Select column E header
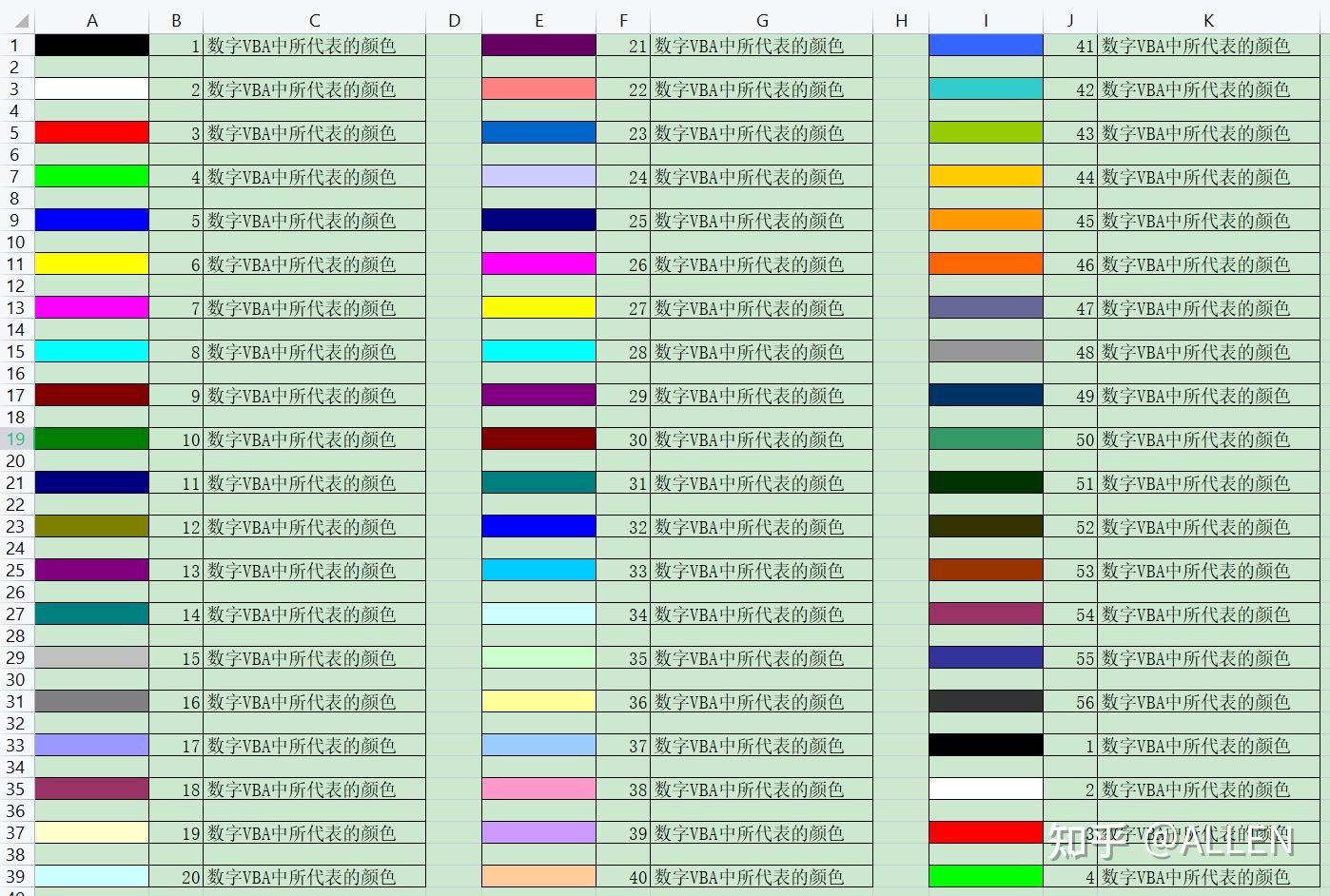1330x896 pixels. coord(538,18)
